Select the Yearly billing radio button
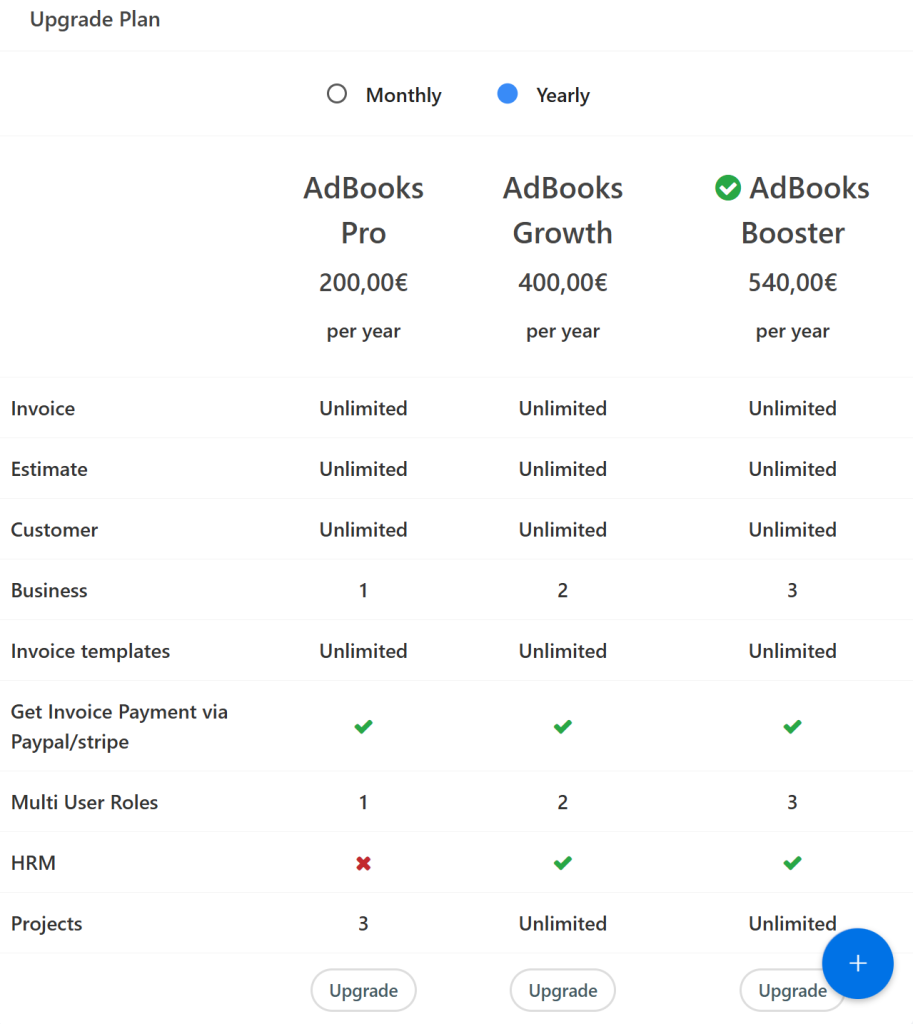 click(x=508, y=94)
